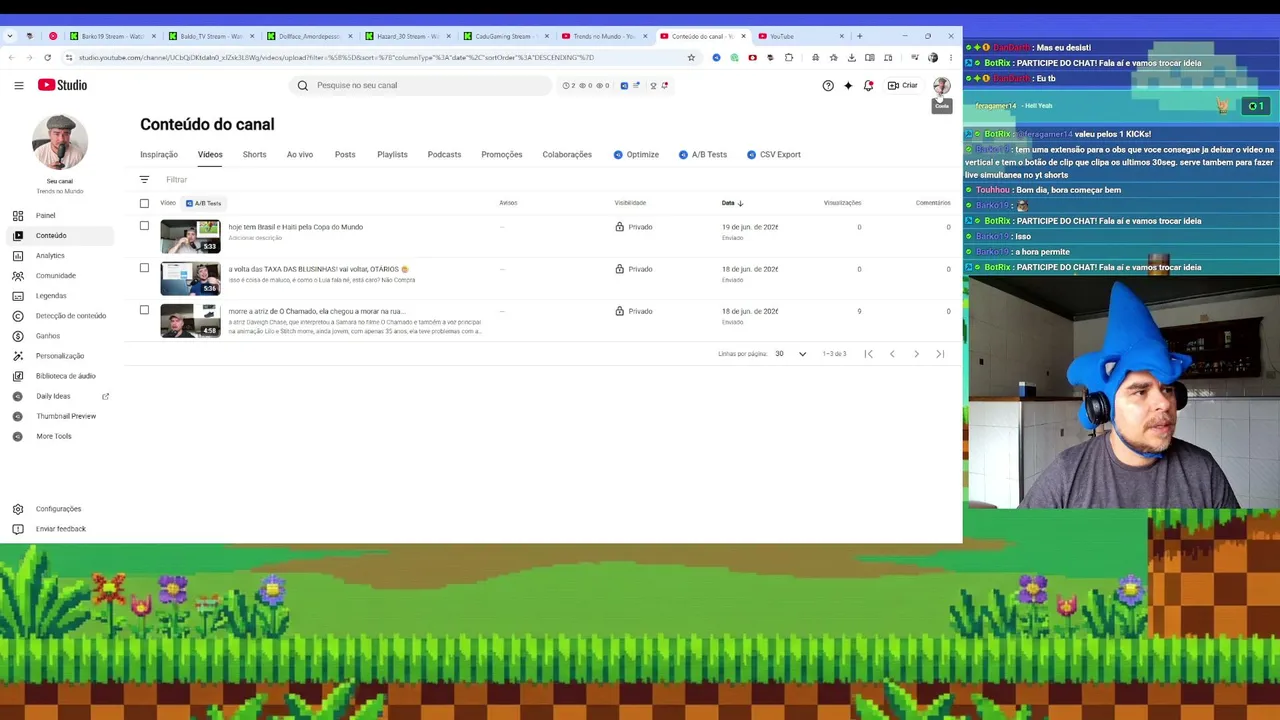Open Ganhos earnings section
This screenshot has width=1280, height=720.
[x=48, y=336]
